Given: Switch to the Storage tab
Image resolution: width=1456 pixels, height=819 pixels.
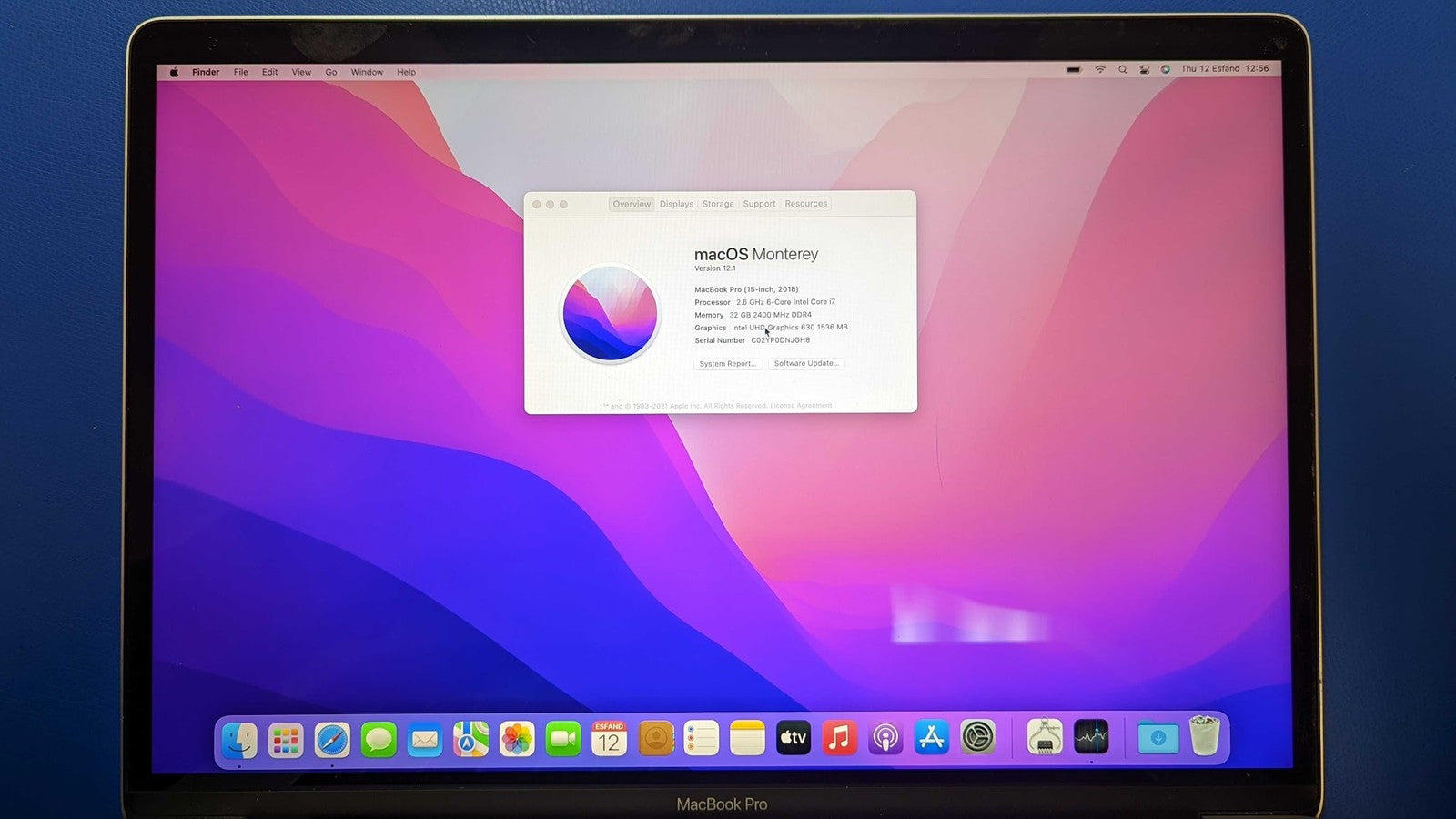Looking at the screenshot, I should point(718,204).
